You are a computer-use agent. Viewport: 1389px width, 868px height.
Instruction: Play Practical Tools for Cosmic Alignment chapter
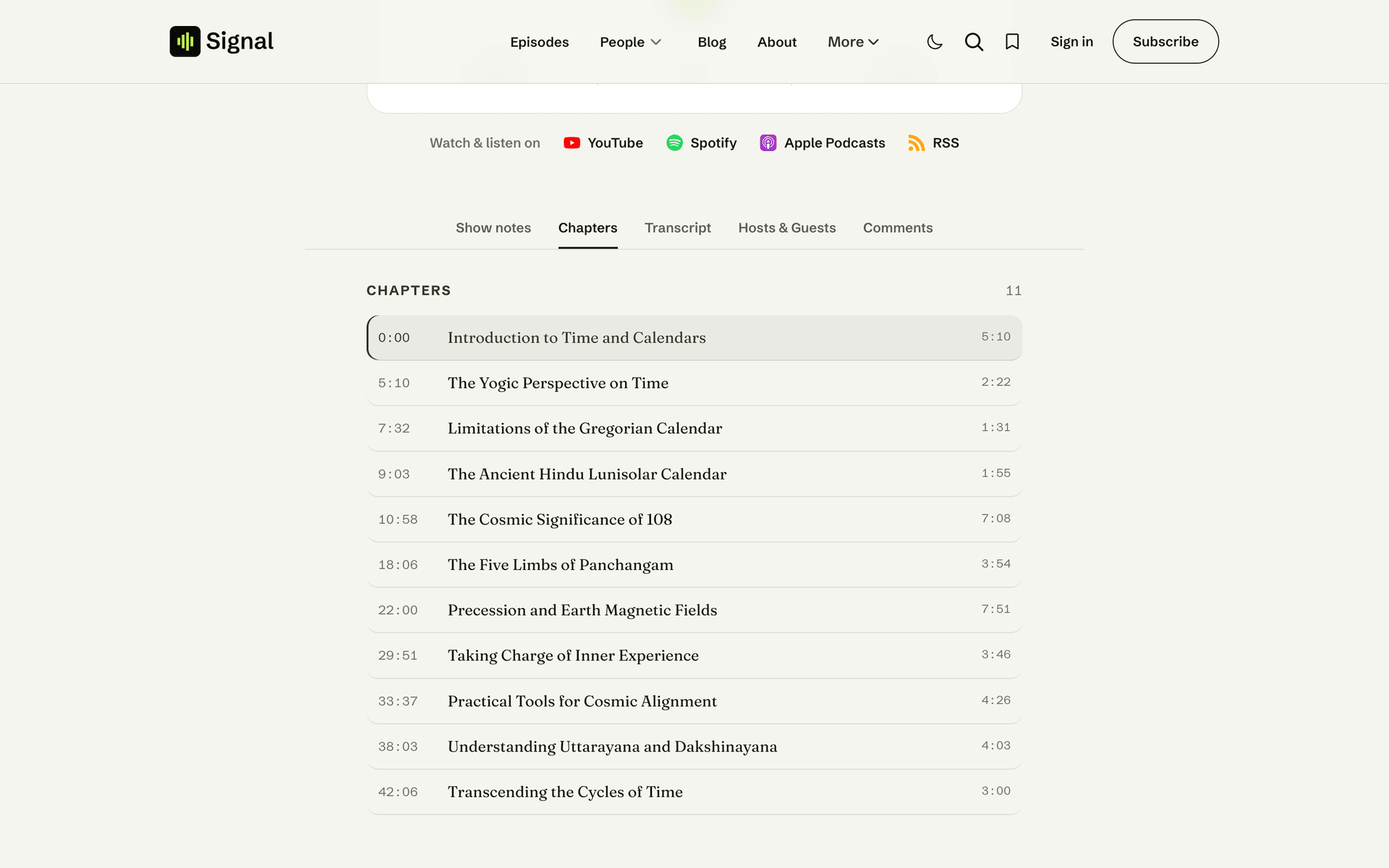(x=694, y=702)
